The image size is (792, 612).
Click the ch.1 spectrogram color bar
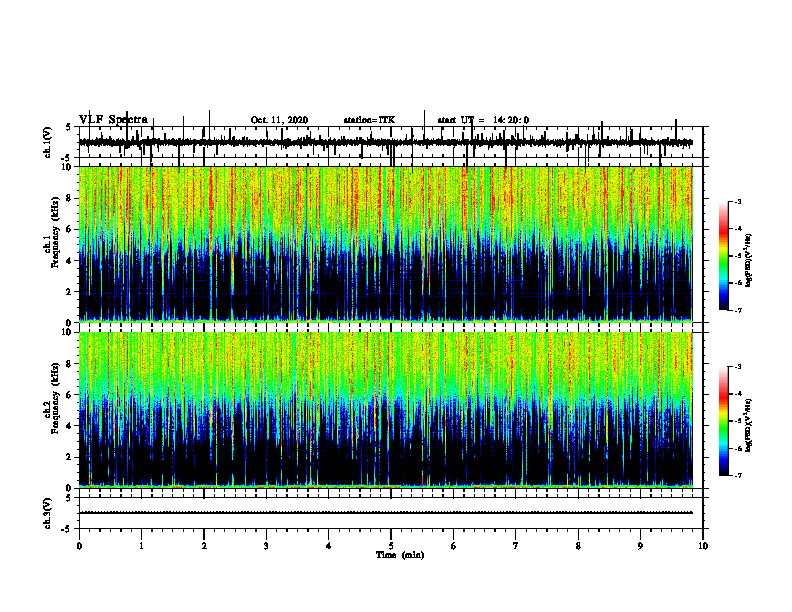click(723, 256)
